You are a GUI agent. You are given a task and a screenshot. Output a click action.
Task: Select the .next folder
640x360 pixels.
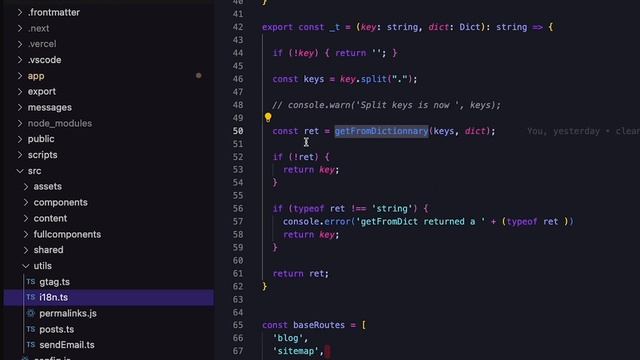(x=38, y=28)
